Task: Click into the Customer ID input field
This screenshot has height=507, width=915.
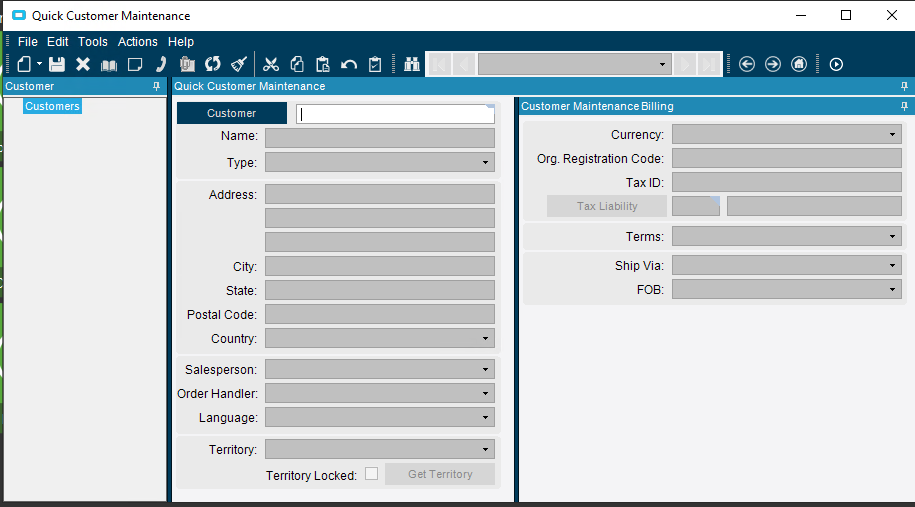Action: click(395, 114)
